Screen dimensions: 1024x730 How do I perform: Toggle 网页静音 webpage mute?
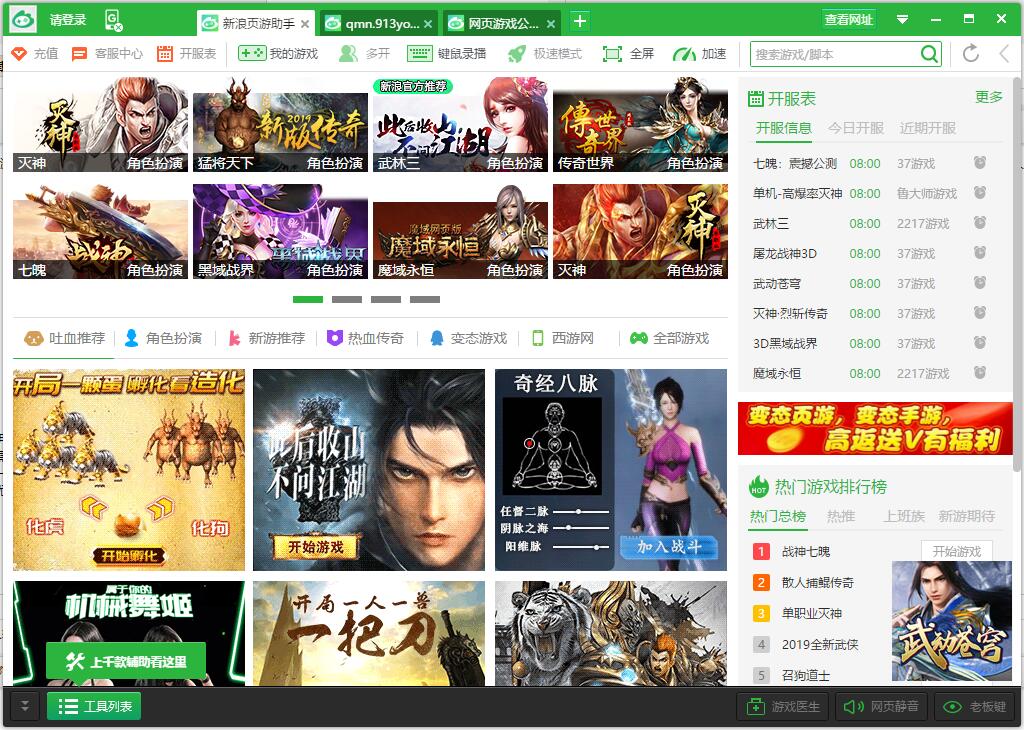pos(882,707)
